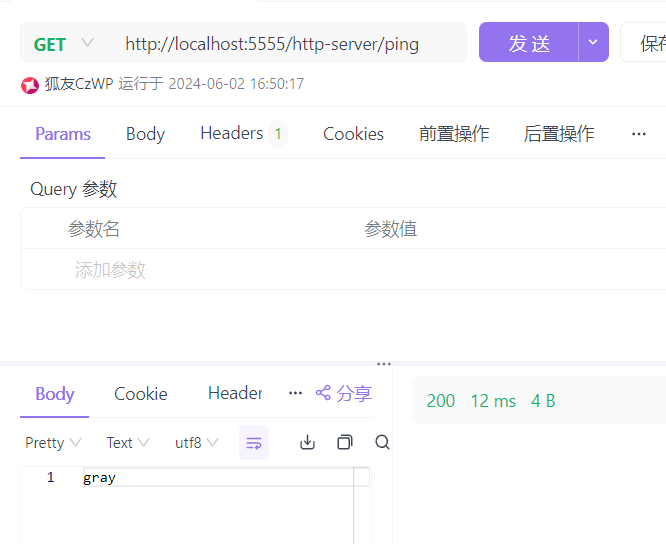Image resolution: width=666 pixels, height=544 pixels.
Task: Click the 参数名 column header
Action: click(93, 229)
